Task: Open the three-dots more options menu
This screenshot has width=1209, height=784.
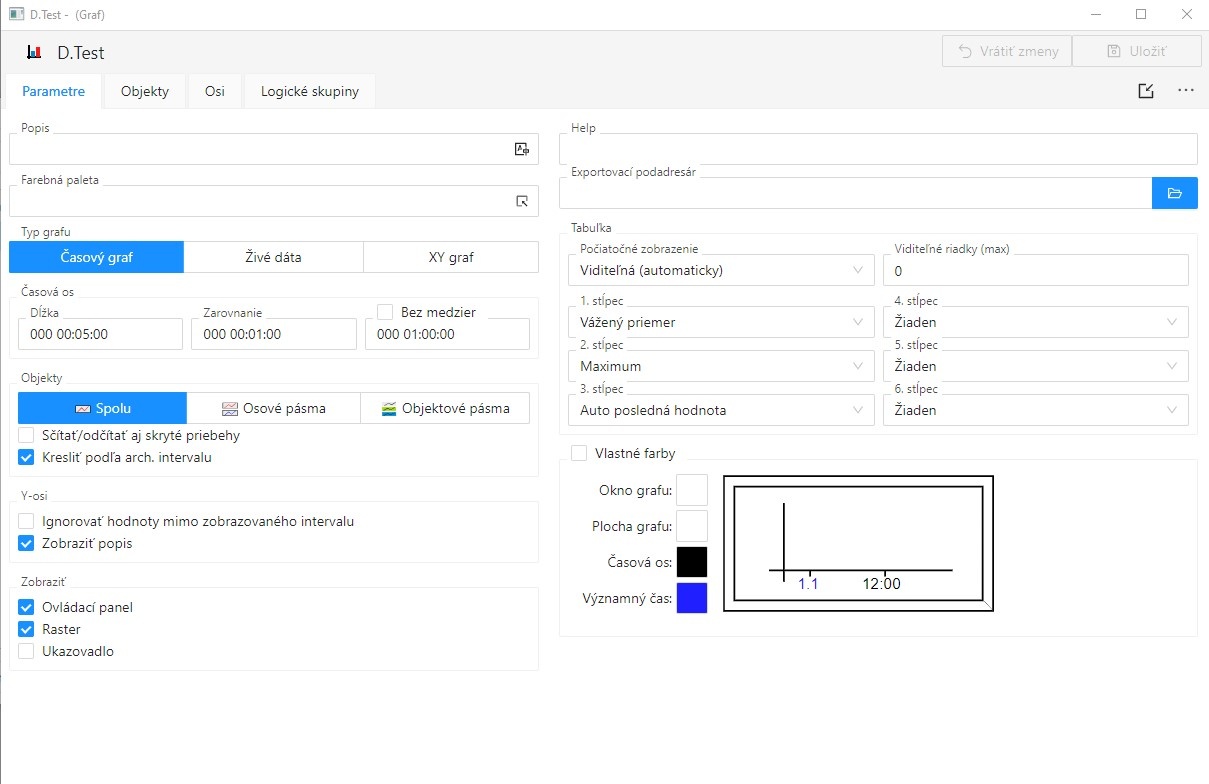Action: point(1186,91)
